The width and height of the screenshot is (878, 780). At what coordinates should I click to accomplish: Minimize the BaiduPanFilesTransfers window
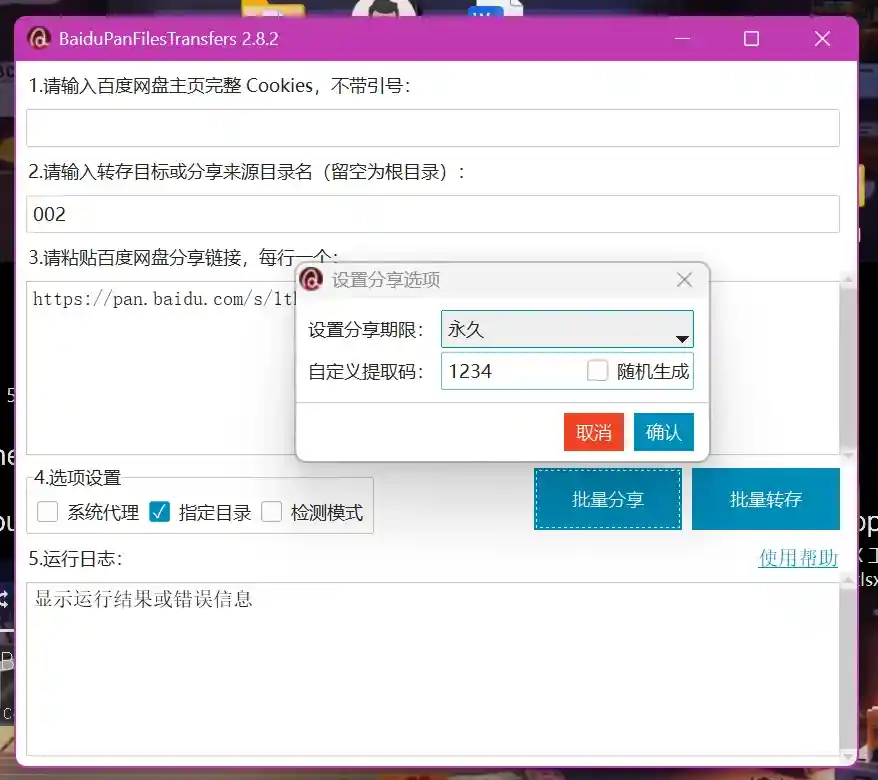tap(682, 39)
